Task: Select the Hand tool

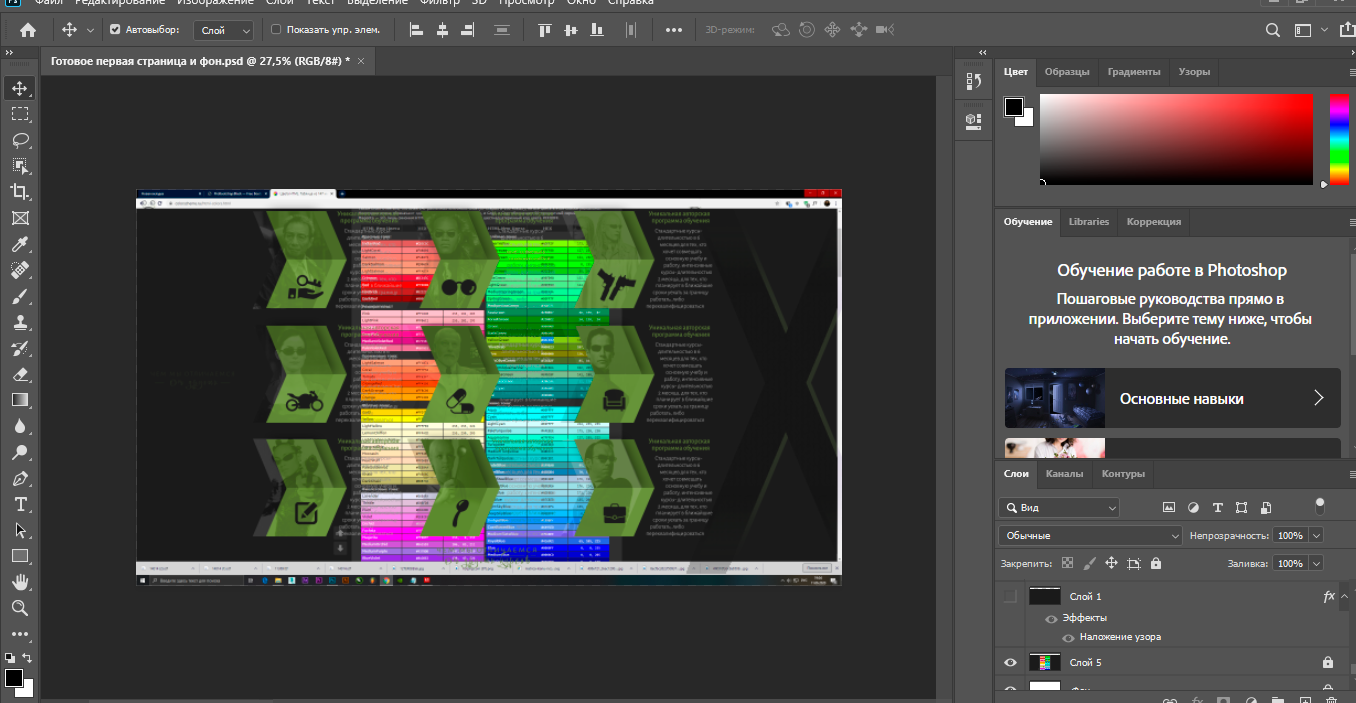Action: 19,582
